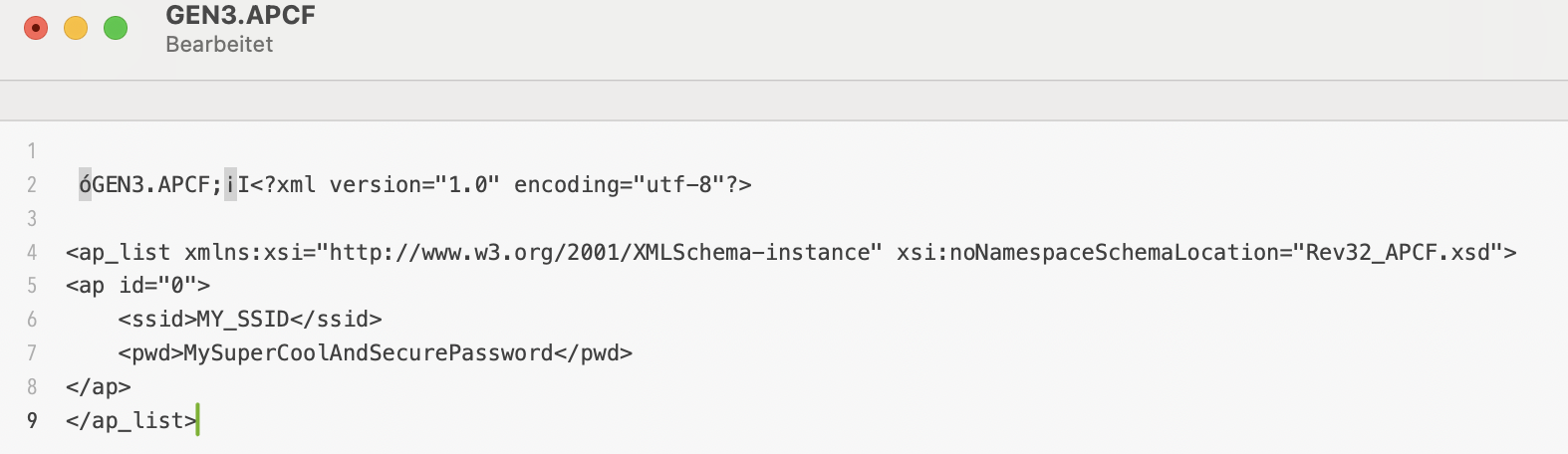Viewport: 1568px width, 454px height.
Task: Close the GEN3.APCF window
Action: coord(36,28)
